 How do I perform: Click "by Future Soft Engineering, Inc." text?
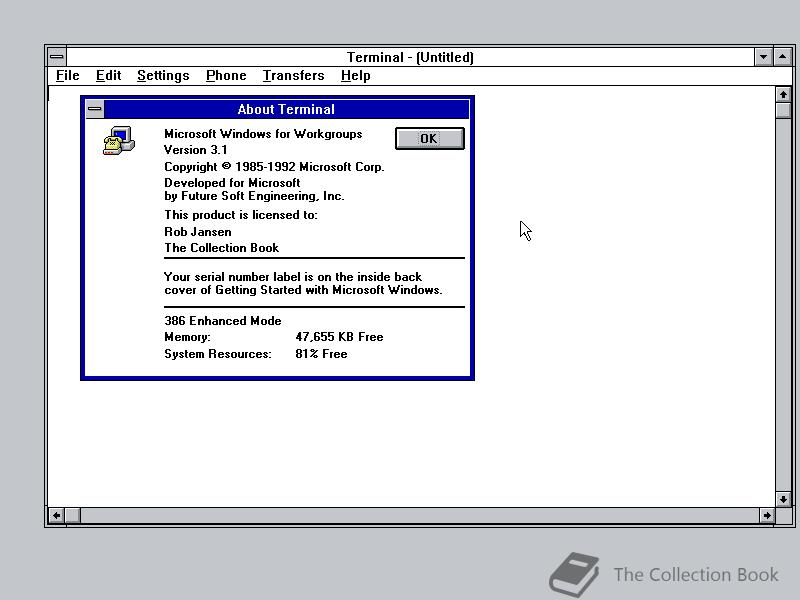click(x=254, y=196)
